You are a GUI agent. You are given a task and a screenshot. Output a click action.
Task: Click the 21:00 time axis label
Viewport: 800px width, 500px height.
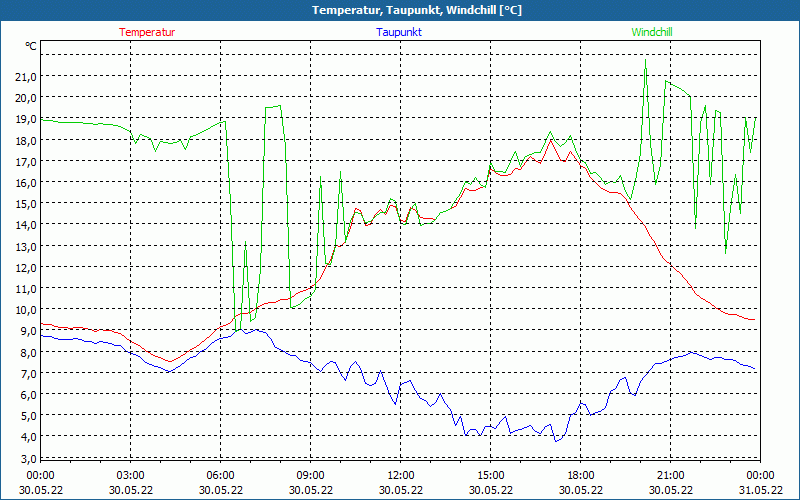click(x=670, y=476)
